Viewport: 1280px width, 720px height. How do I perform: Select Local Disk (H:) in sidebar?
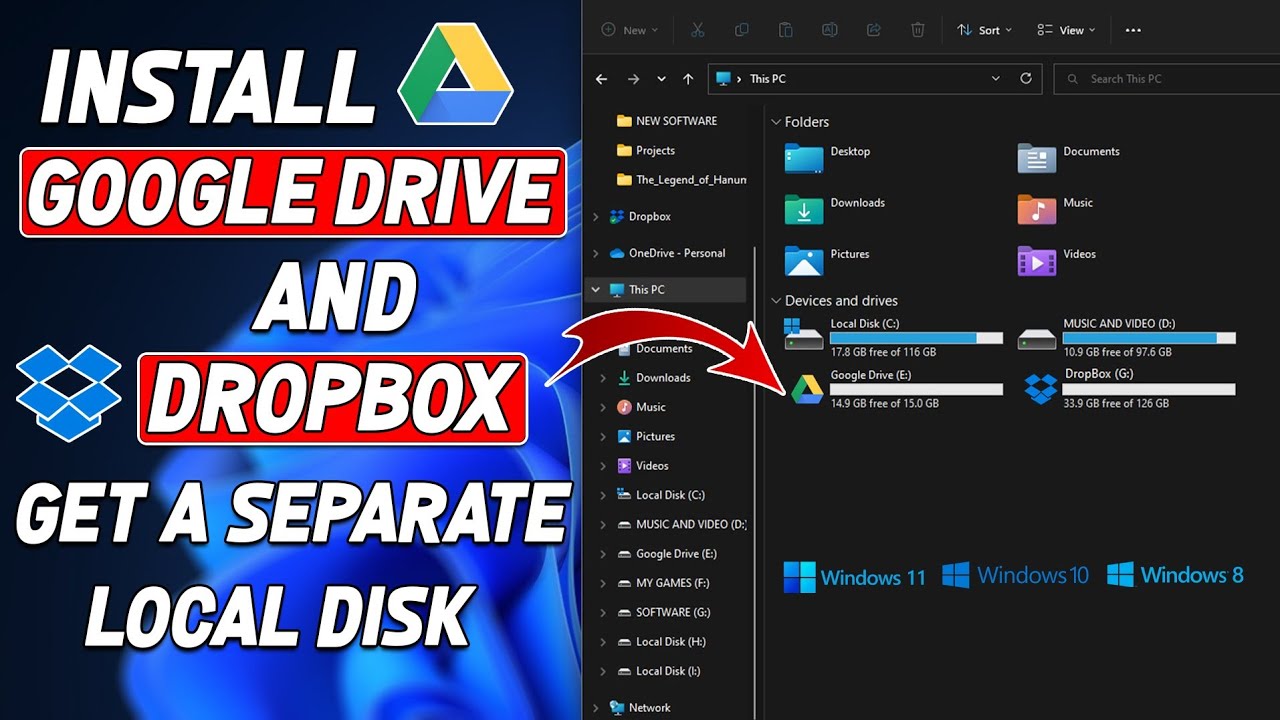click(x=662, y=642)
